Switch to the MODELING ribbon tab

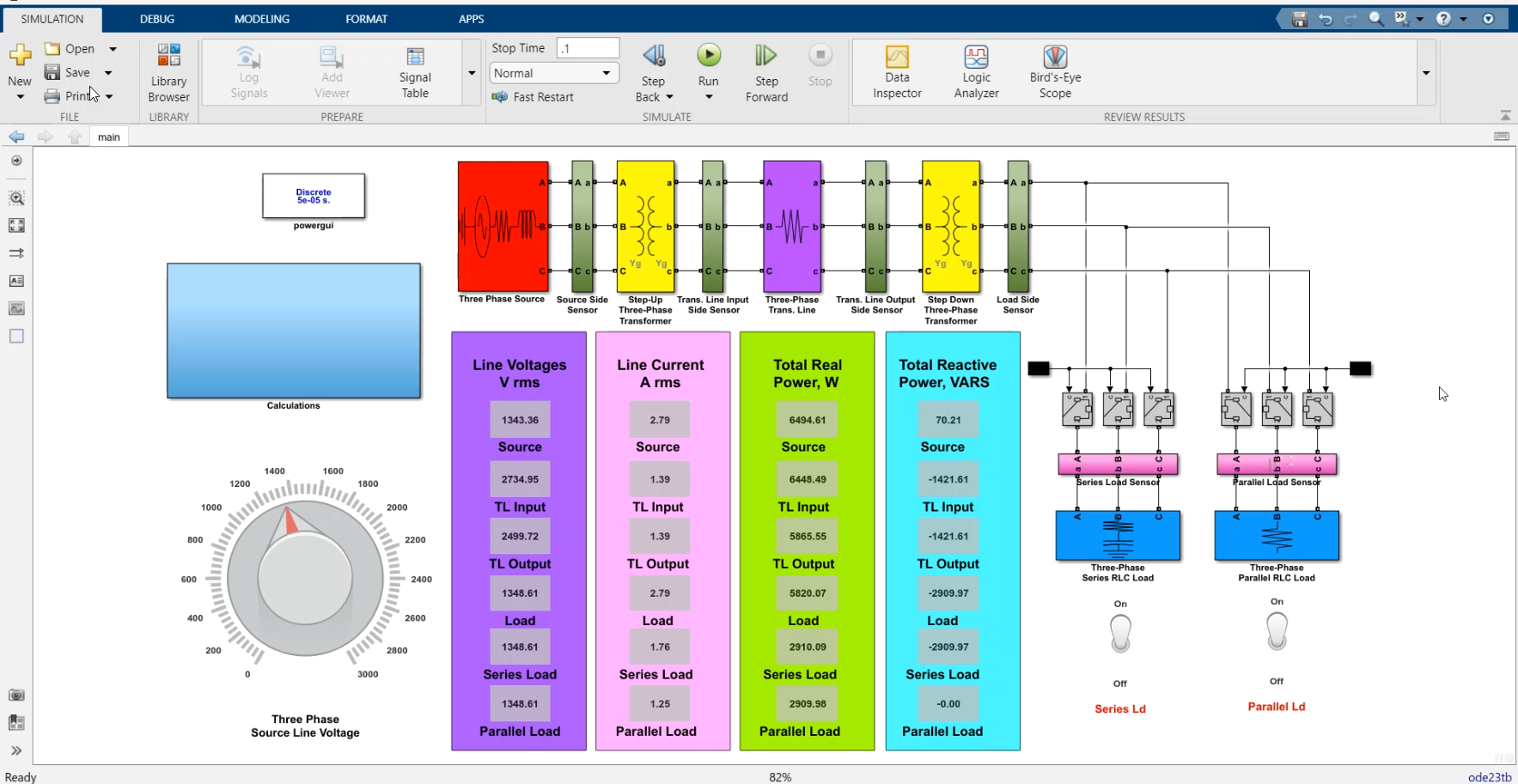point(261,18)
